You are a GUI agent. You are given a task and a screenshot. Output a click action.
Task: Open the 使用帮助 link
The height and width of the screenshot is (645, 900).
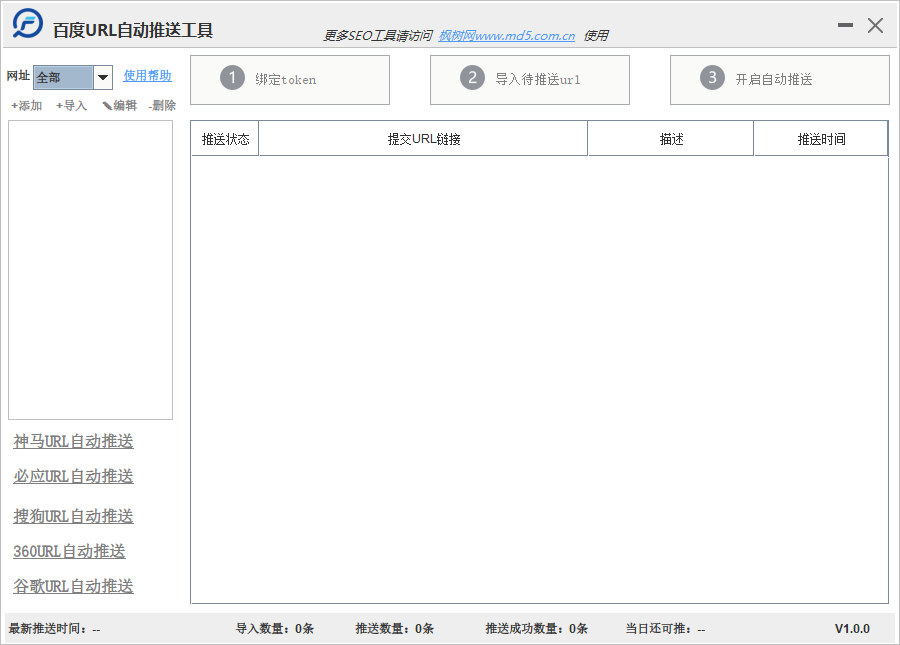tap(147, 76)
